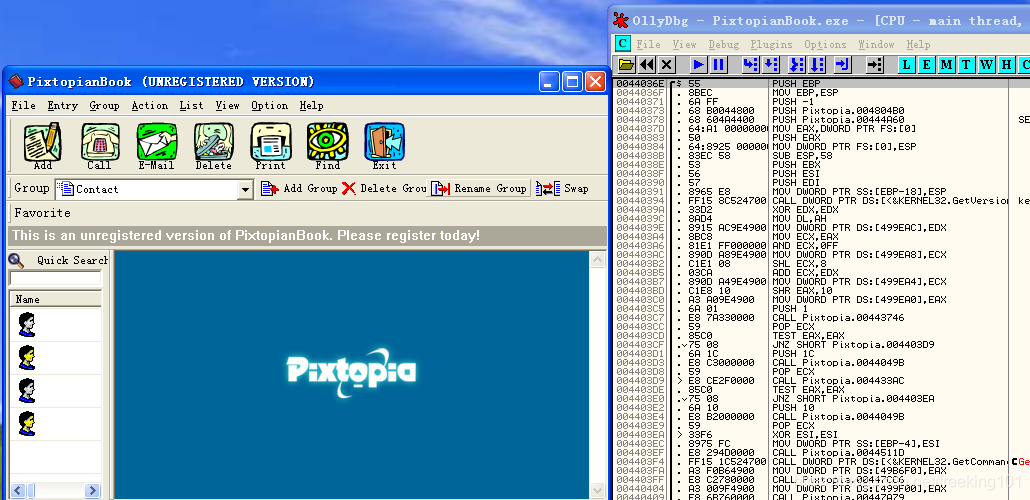This screenshot has height=500, width=1030.
Task: Click OllyDbg's Run program play icon
Action: pos(699,64)
